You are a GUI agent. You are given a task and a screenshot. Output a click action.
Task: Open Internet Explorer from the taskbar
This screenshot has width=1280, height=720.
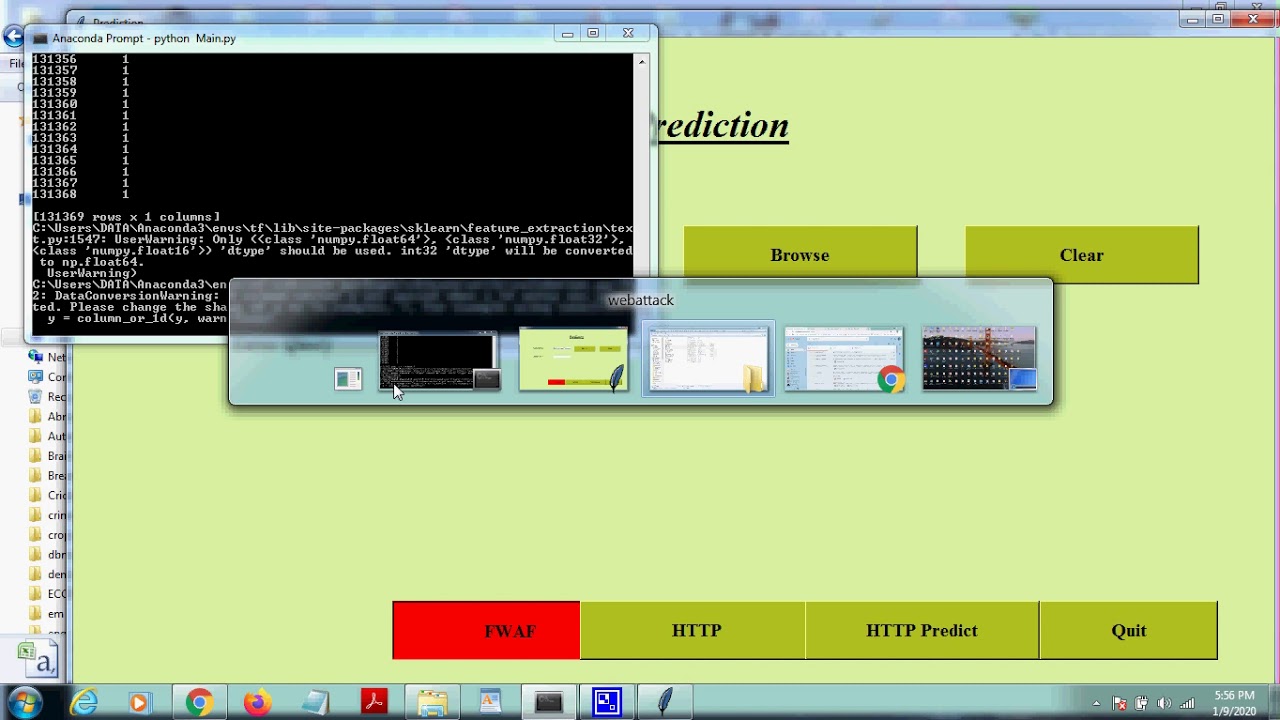pos(84,703)
